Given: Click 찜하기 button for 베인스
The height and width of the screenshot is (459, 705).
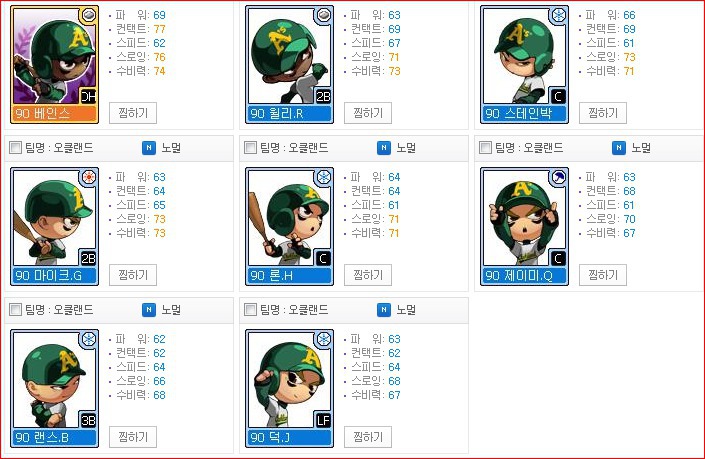Looking at the screenshot, I should pyautogui.click(x=133, y=113).
